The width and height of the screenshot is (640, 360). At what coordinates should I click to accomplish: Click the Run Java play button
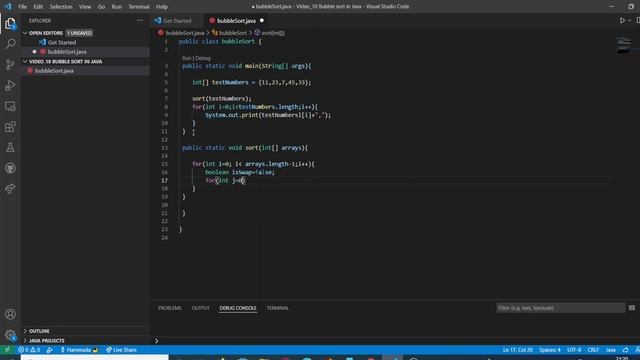[622, 20]
